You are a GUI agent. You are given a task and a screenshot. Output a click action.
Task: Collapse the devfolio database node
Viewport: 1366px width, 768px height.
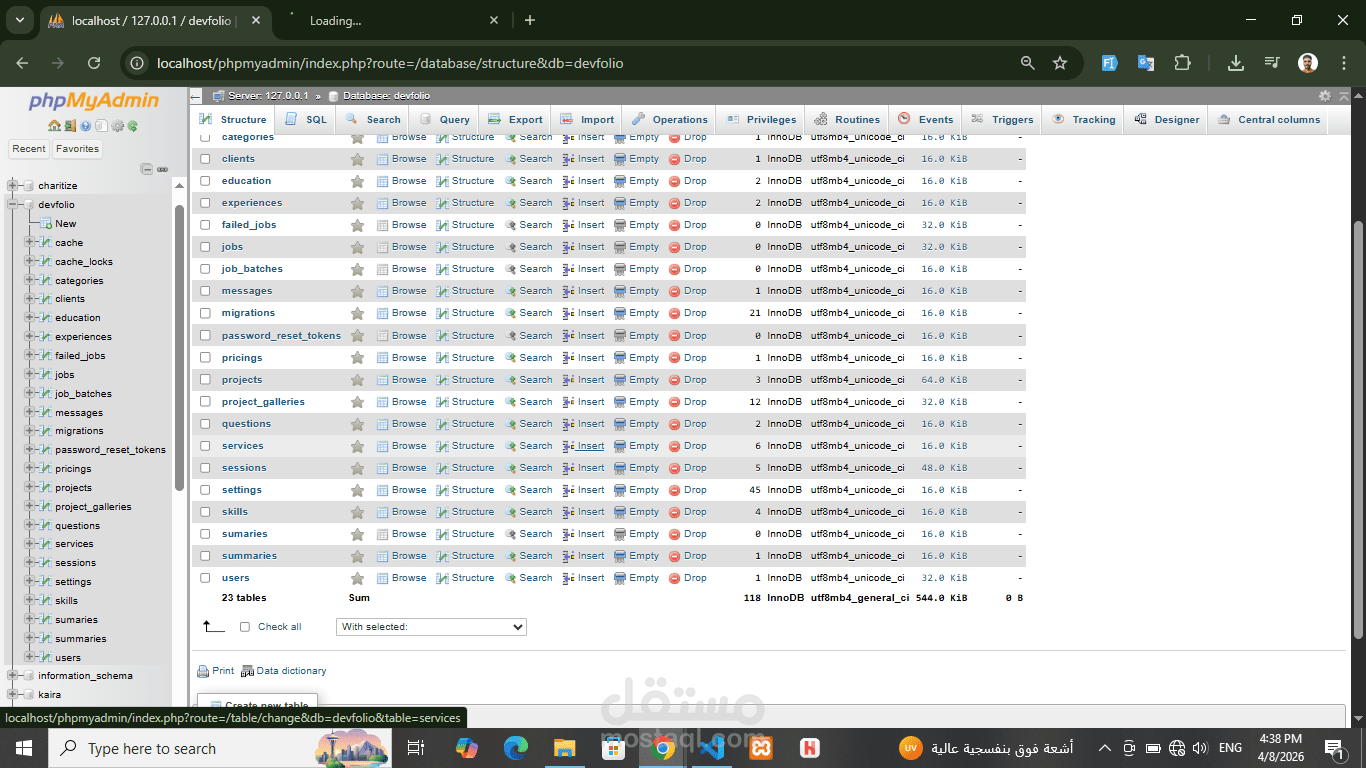(13, 205)
